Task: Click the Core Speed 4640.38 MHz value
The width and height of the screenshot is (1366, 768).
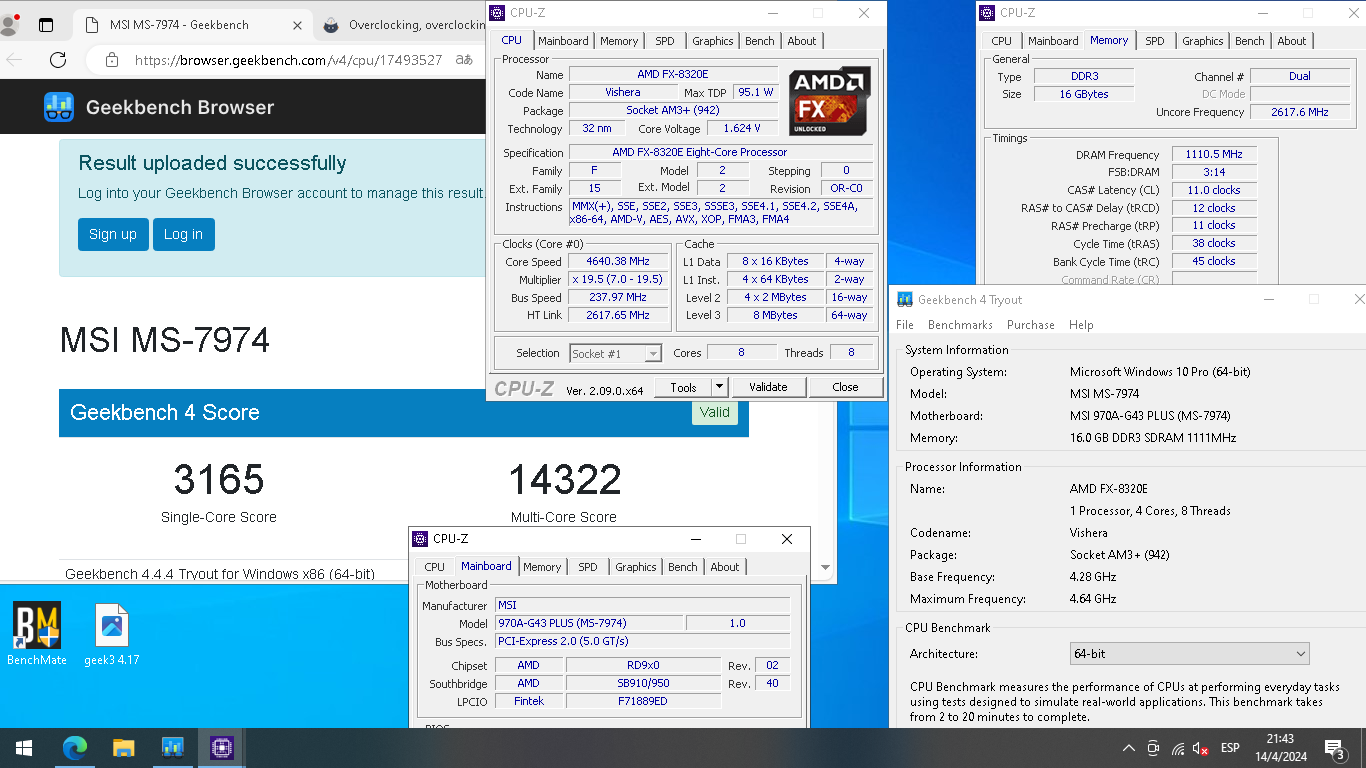Action: (x=618, y=262)
